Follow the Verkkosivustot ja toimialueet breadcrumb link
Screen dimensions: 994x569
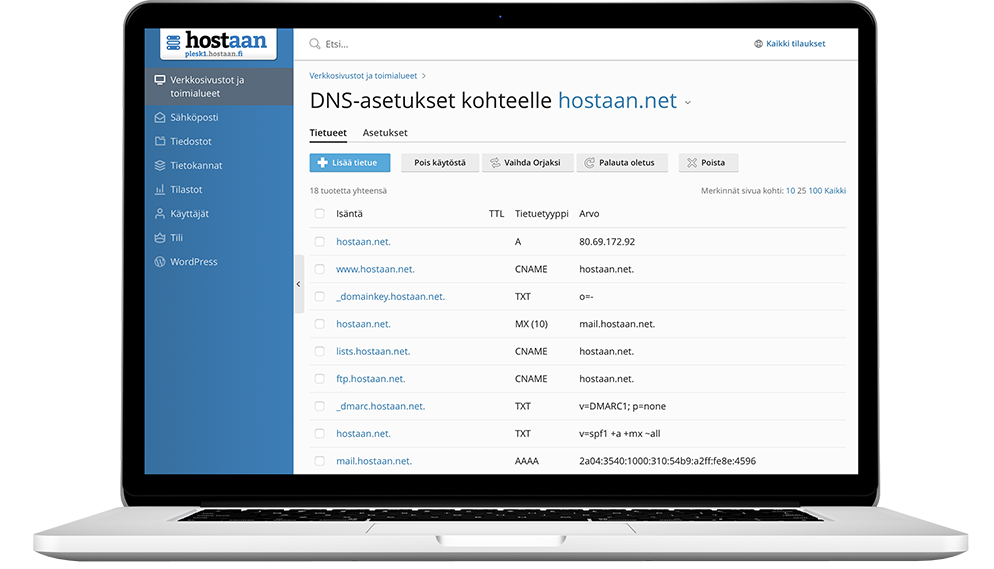(x=363, y=76)
